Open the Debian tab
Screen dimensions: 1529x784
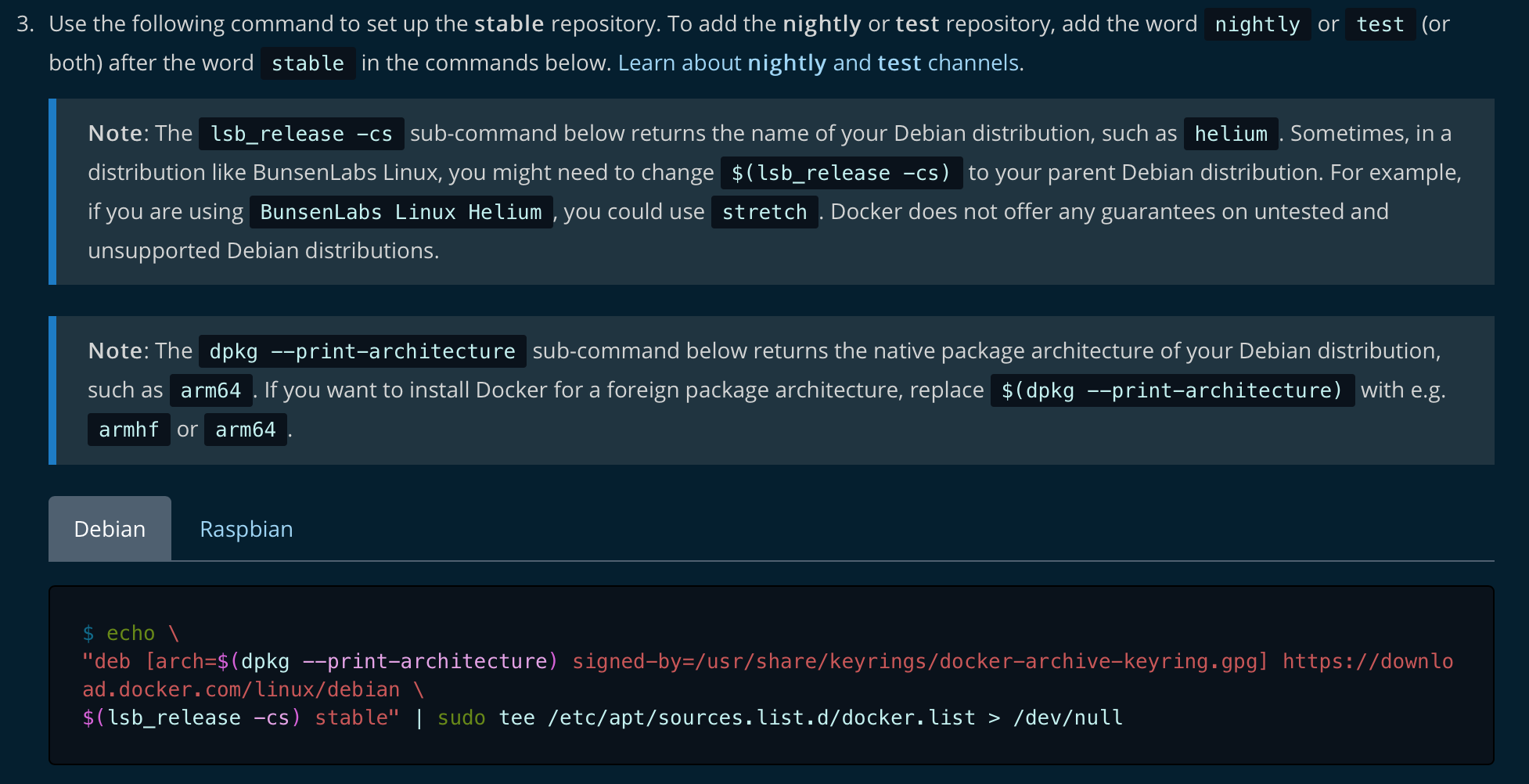point(110,529)
